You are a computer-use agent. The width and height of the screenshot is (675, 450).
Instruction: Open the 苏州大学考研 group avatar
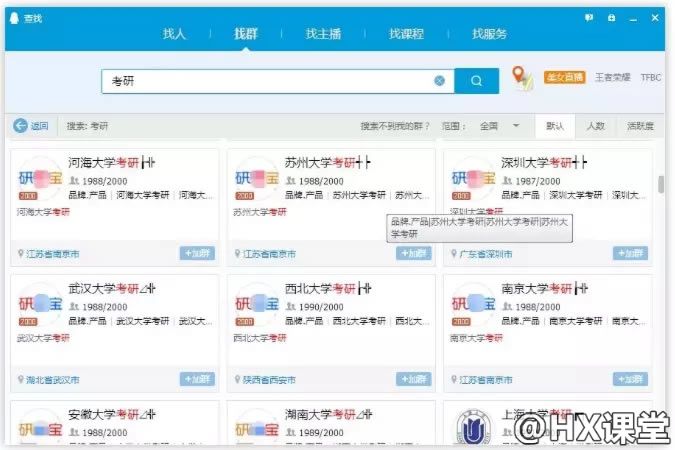[257, 178]
